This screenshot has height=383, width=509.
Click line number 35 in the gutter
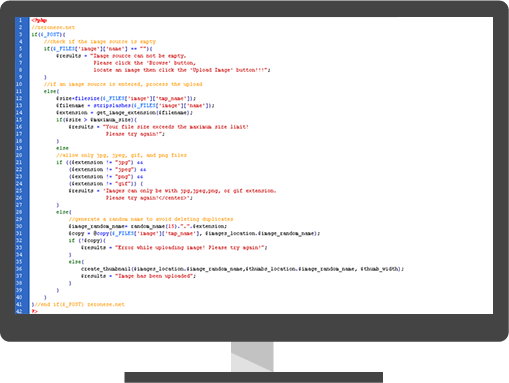point(19,262)
